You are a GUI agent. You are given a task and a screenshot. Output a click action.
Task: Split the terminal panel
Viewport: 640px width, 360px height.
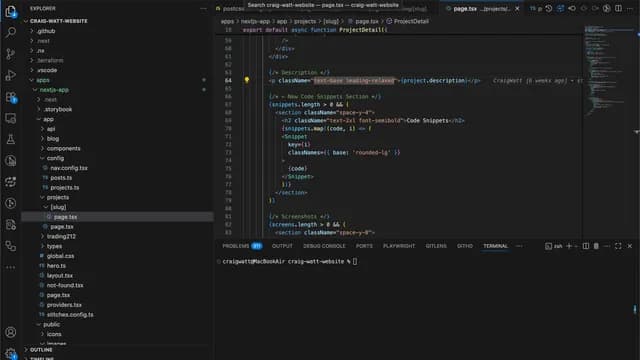click(586, 246)
